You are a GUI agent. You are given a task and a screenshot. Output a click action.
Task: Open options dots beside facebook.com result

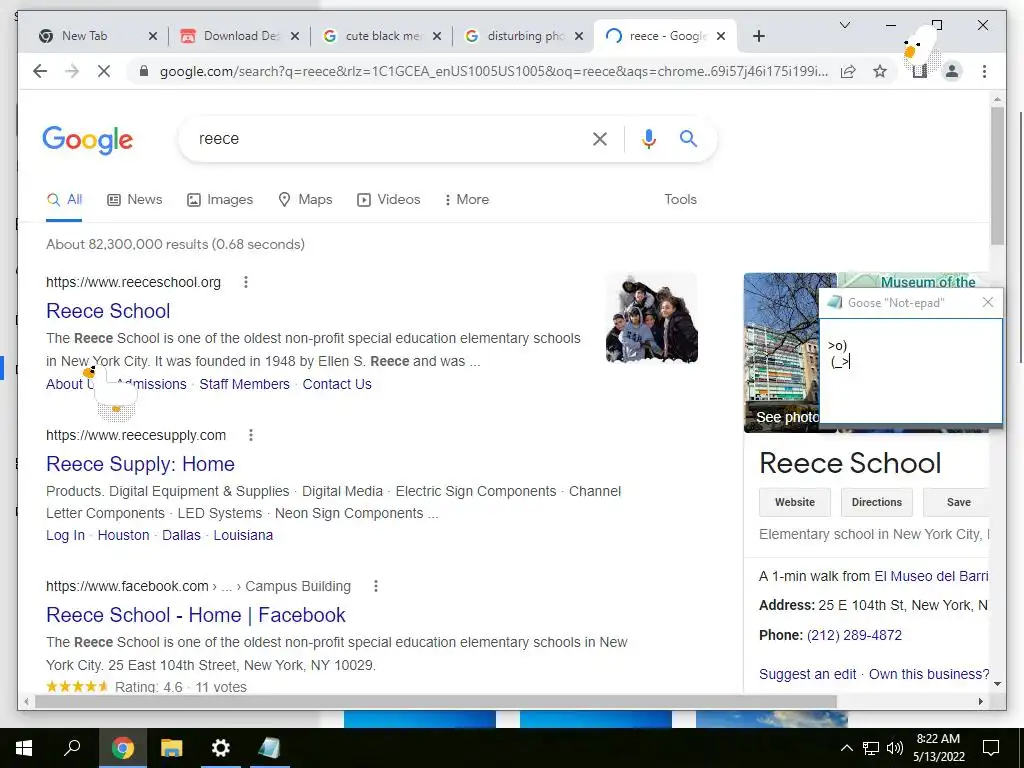pos(376,586)
